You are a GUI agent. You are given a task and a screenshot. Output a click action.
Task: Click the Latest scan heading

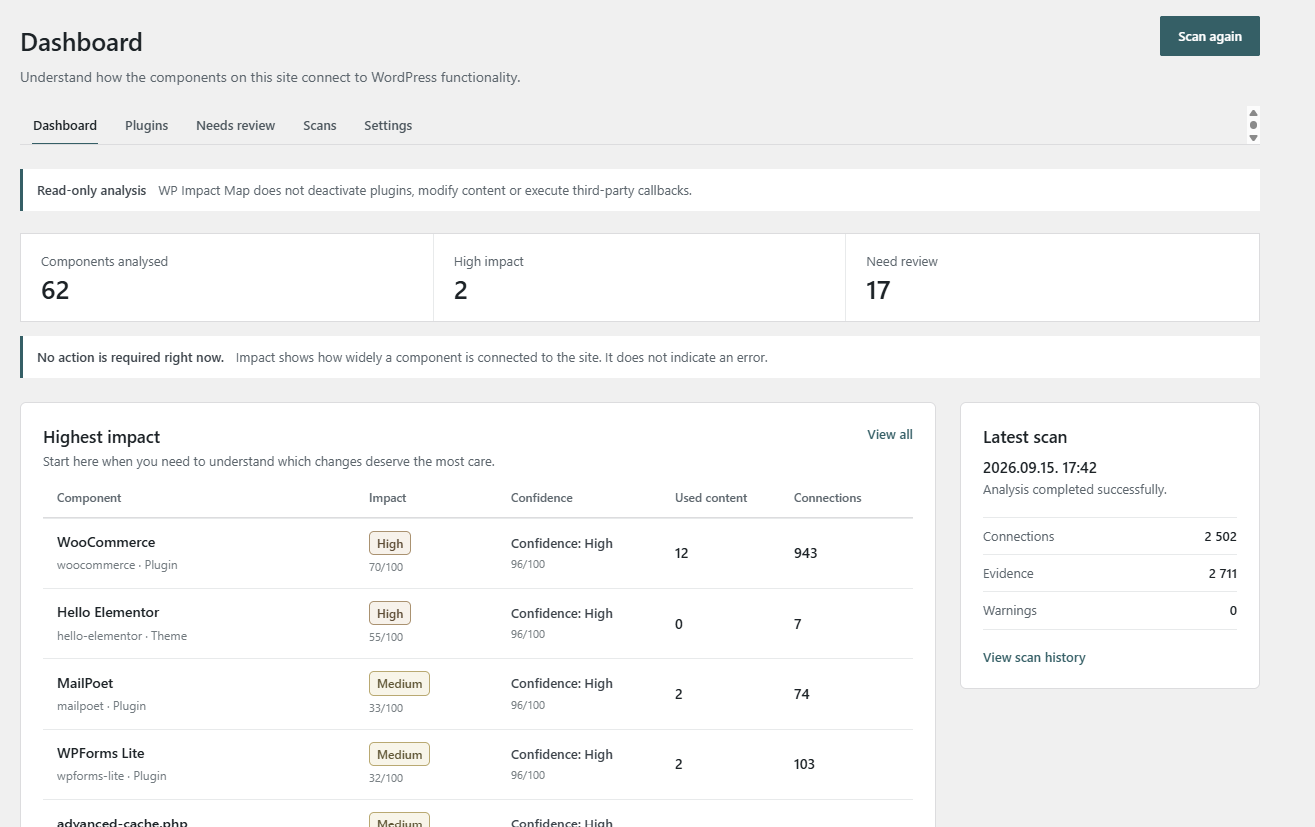pyautogui.click(x=1025, y=437)
